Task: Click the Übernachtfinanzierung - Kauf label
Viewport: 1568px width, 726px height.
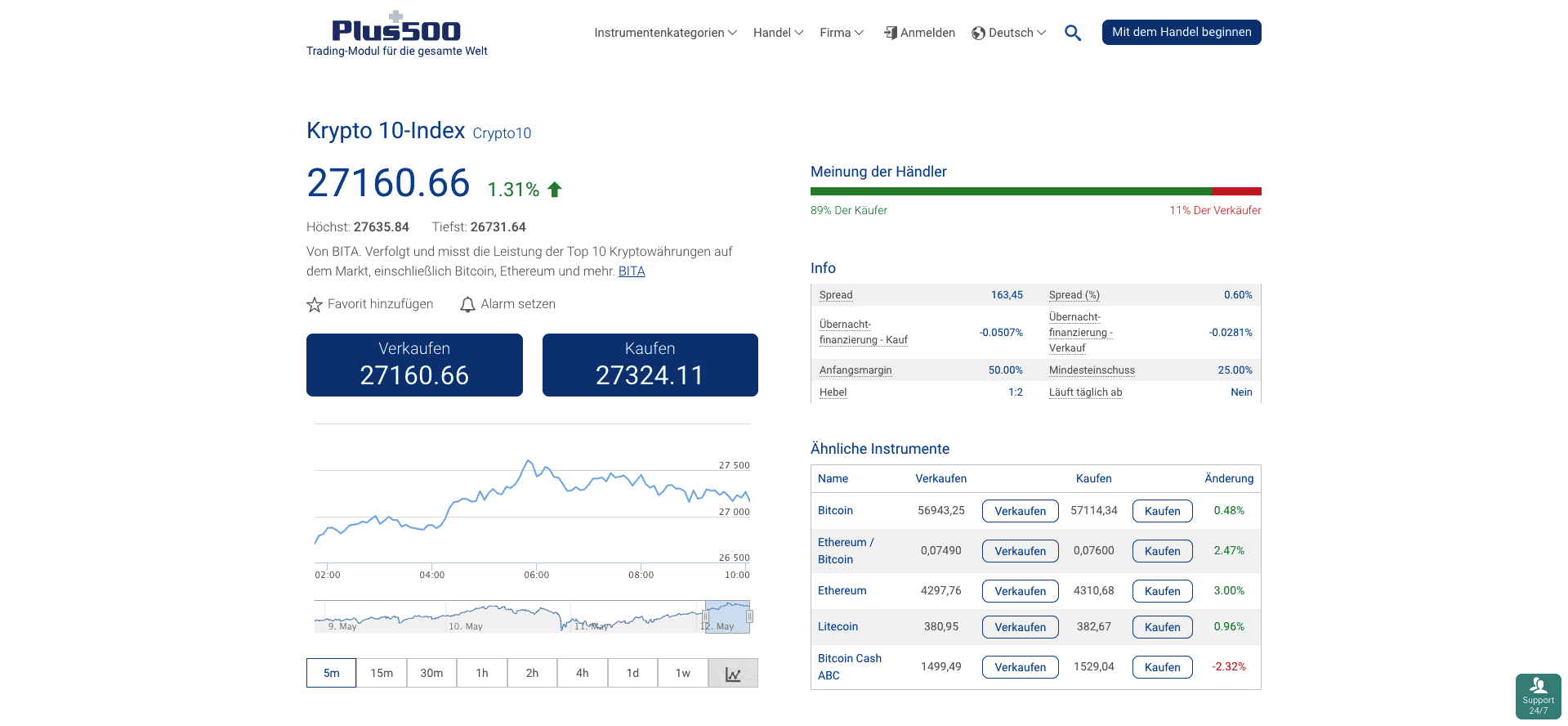Action: 864,332
